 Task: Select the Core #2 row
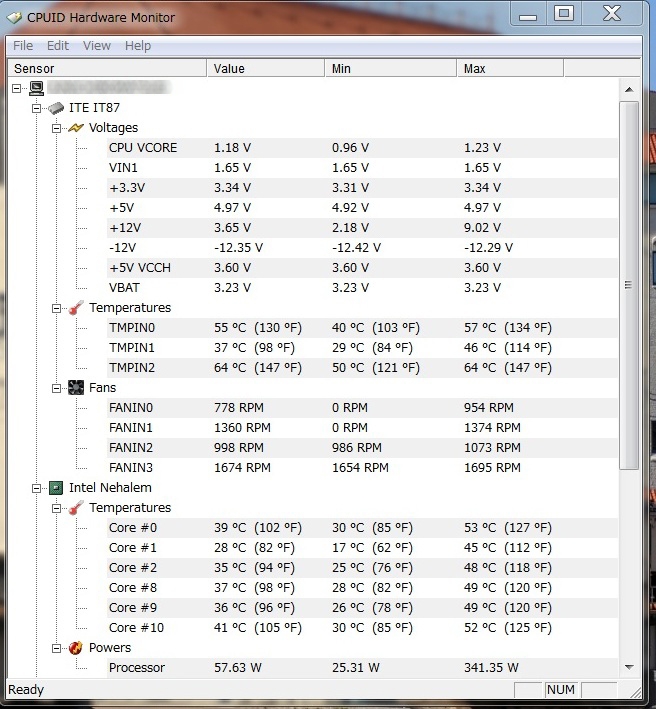click(x=362, y=567)
